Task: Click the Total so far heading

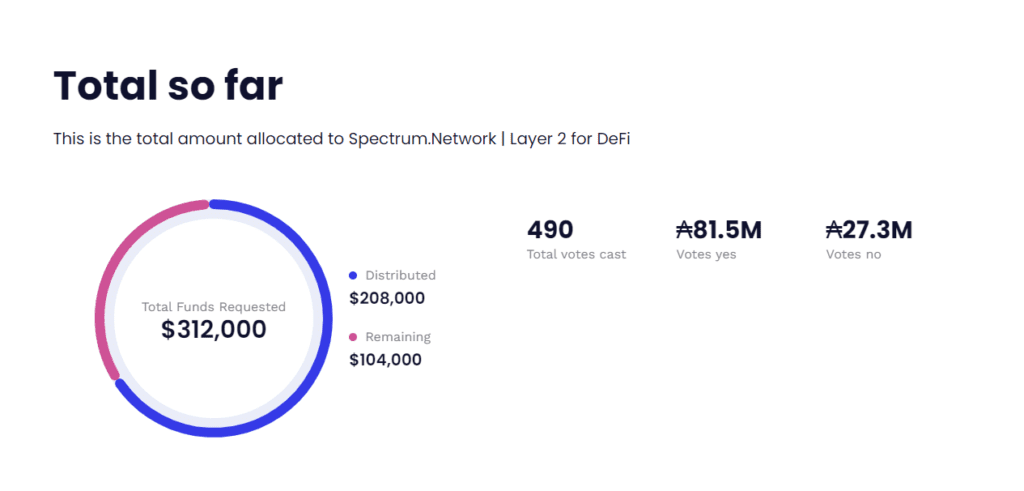Action: click(x=168, y=86)
